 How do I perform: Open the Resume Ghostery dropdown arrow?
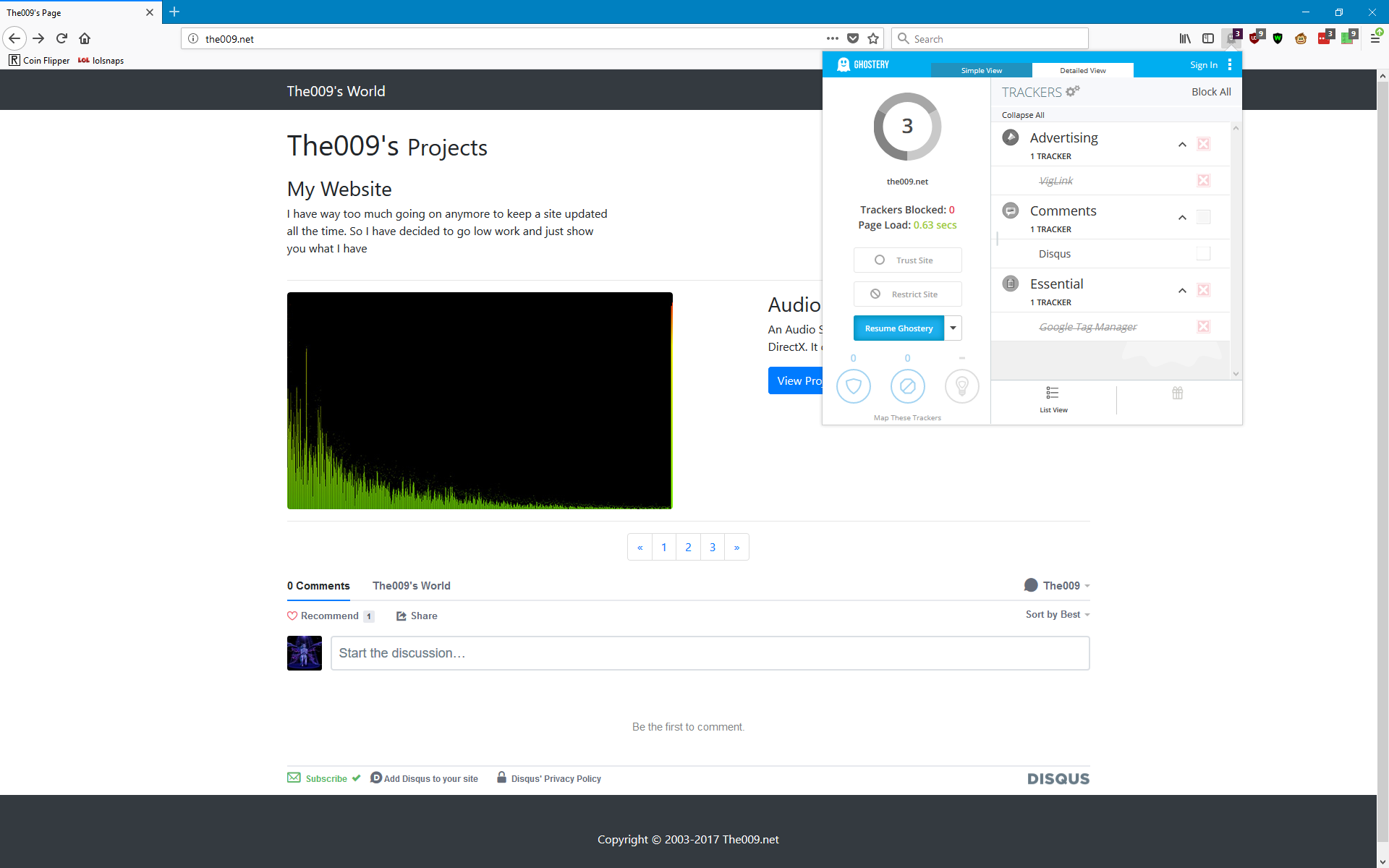[953, 328]
